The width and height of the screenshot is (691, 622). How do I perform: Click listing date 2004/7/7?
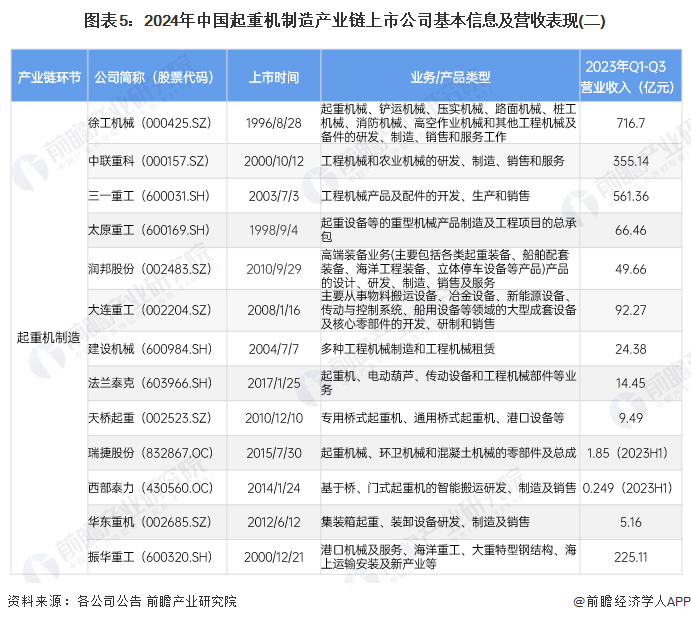[x=274, y=349]
